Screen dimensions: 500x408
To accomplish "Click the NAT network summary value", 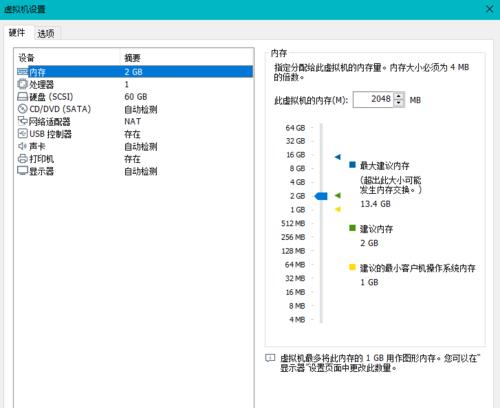I will pos(133,121).
